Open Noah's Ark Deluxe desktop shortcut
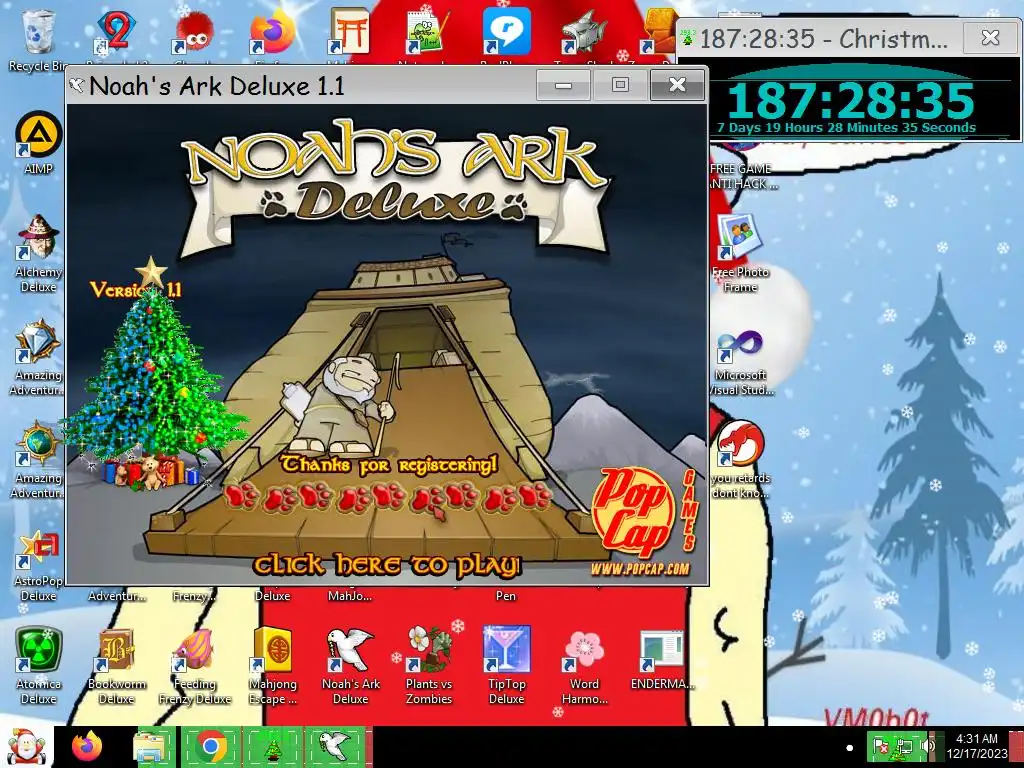 [x=351, y=666]
